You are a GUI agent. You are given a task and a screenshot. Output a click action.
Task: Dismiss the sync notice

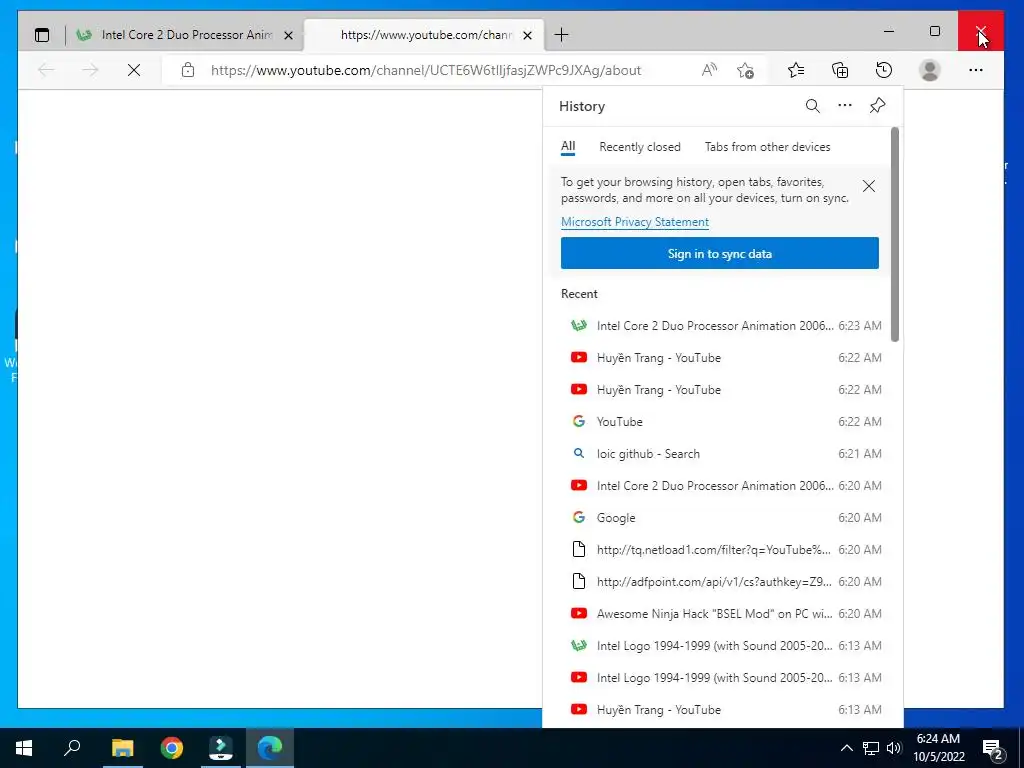click(869, 186)
